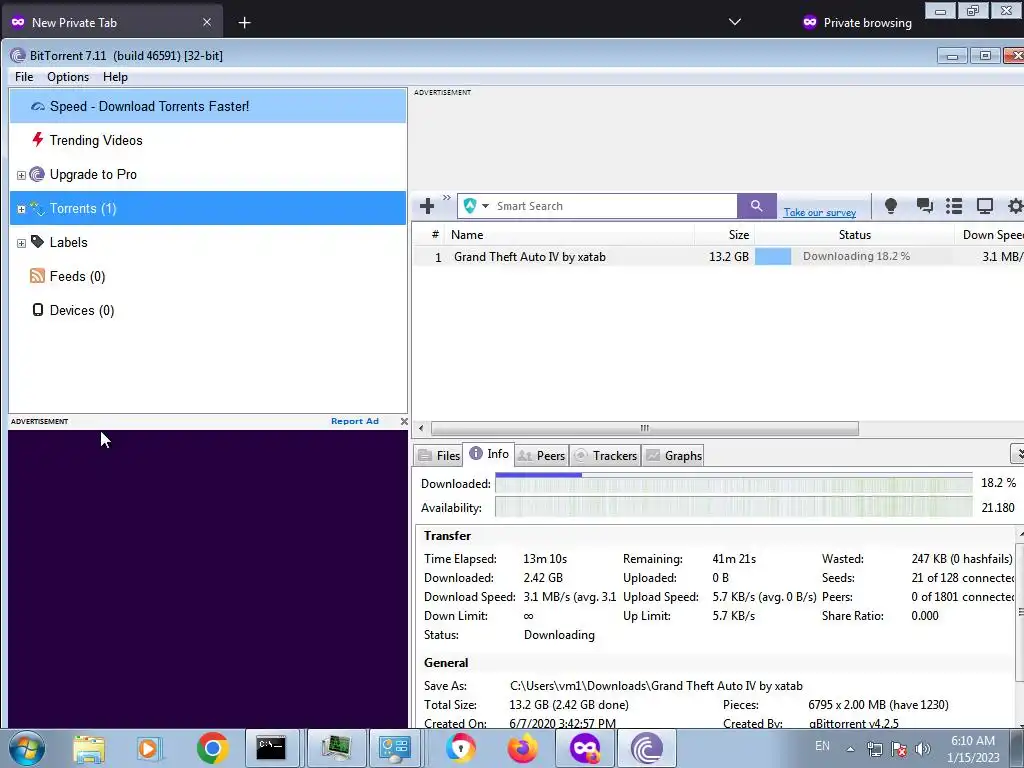The width and height of the screenshot is (1024, 768).
Task: Click the Smart Search magnifier button
Action: [x=756, y=206]
